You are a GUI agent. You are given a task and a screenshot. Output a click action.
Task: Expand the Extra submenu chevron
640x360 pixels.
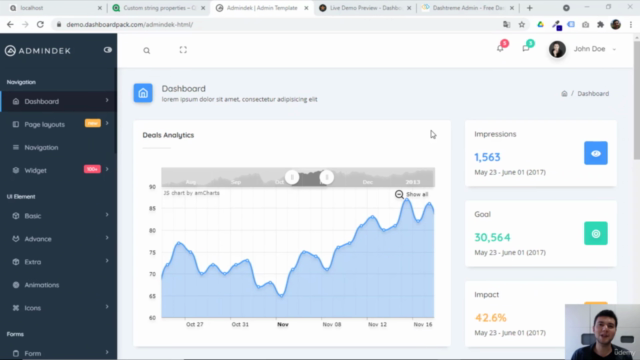107,261
